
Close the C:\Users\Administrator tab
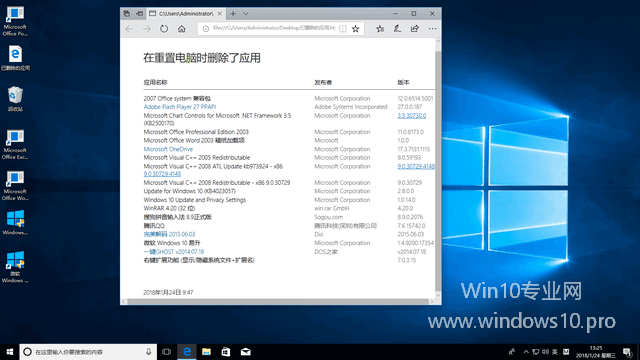pyautogui.click(x=220, y=13)
